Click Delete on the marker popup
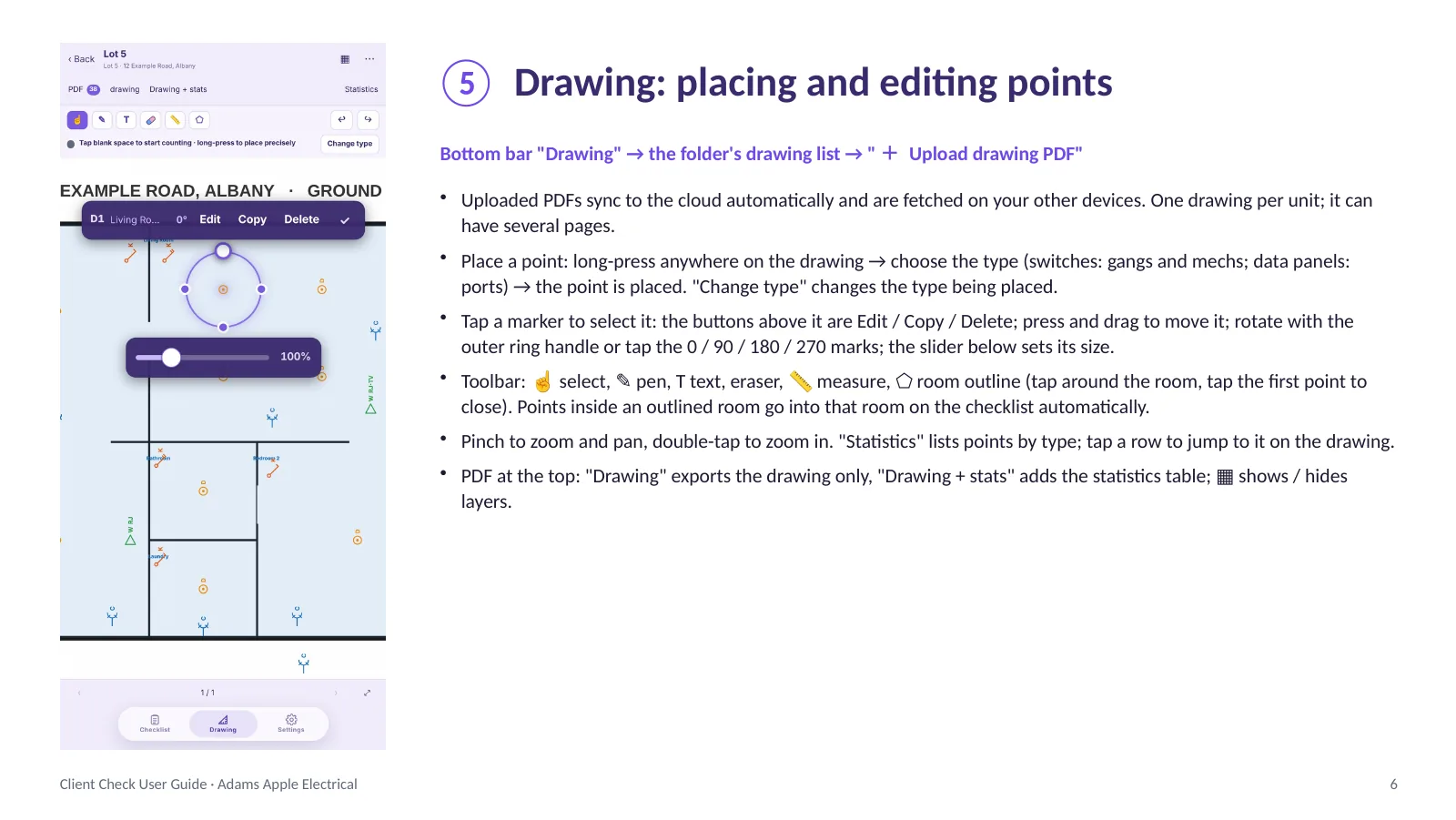 point(301,220)
